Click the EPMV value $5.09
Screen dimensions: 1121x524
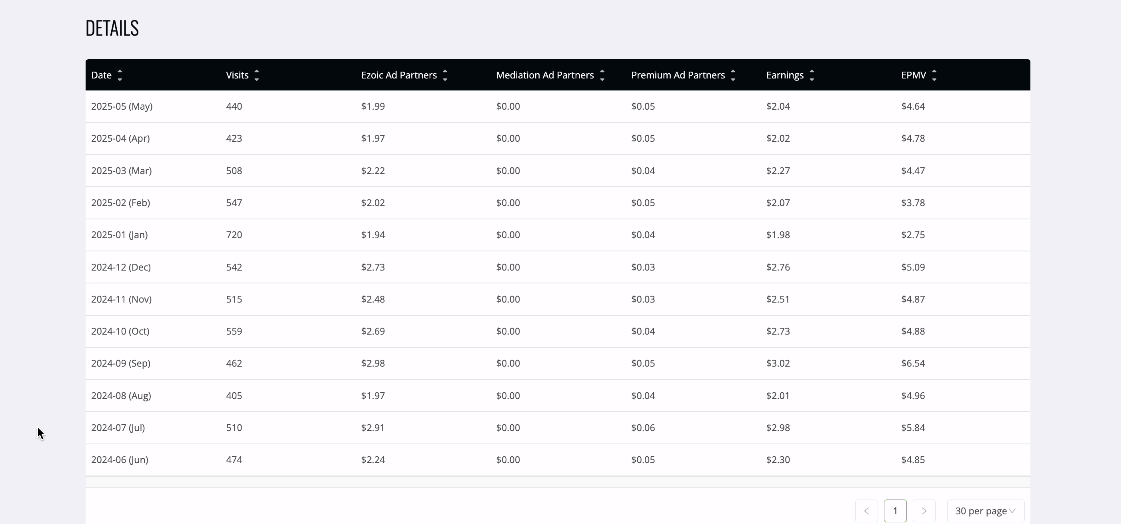coord(913,267)
